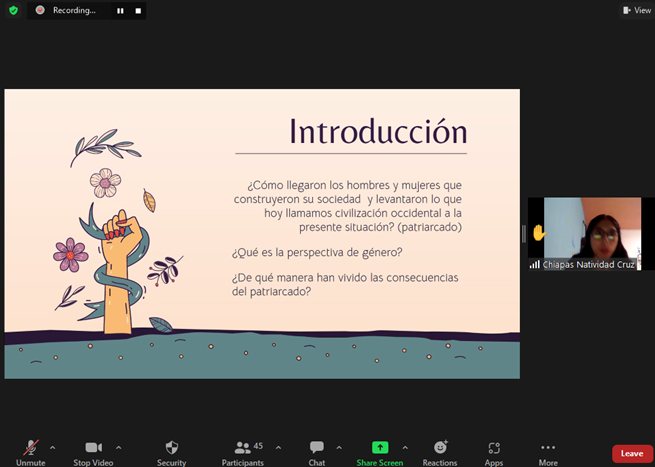The width and height of the screenshot is (655, 467).
Task: Expand chat options arrow
Action: [x=339, y=448]
